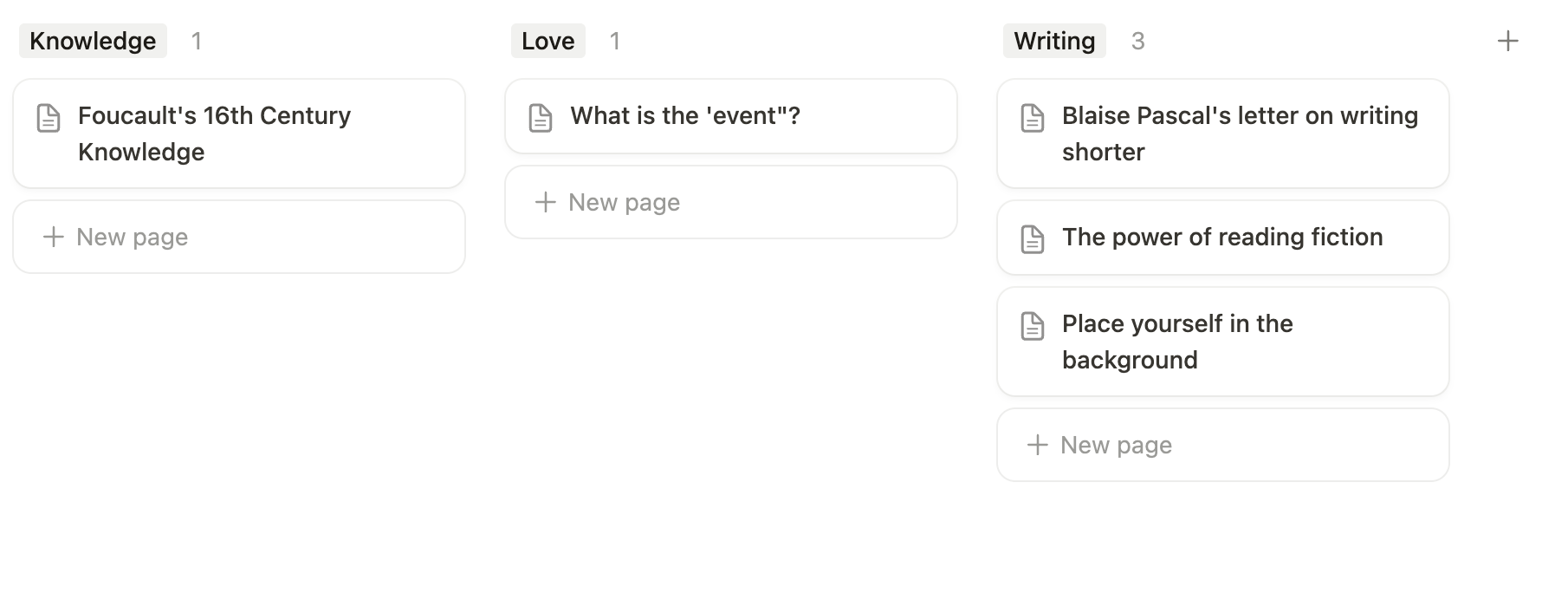
Task: Click the document icon beside "What is the 'event'?"
Action: coord(541,117)
